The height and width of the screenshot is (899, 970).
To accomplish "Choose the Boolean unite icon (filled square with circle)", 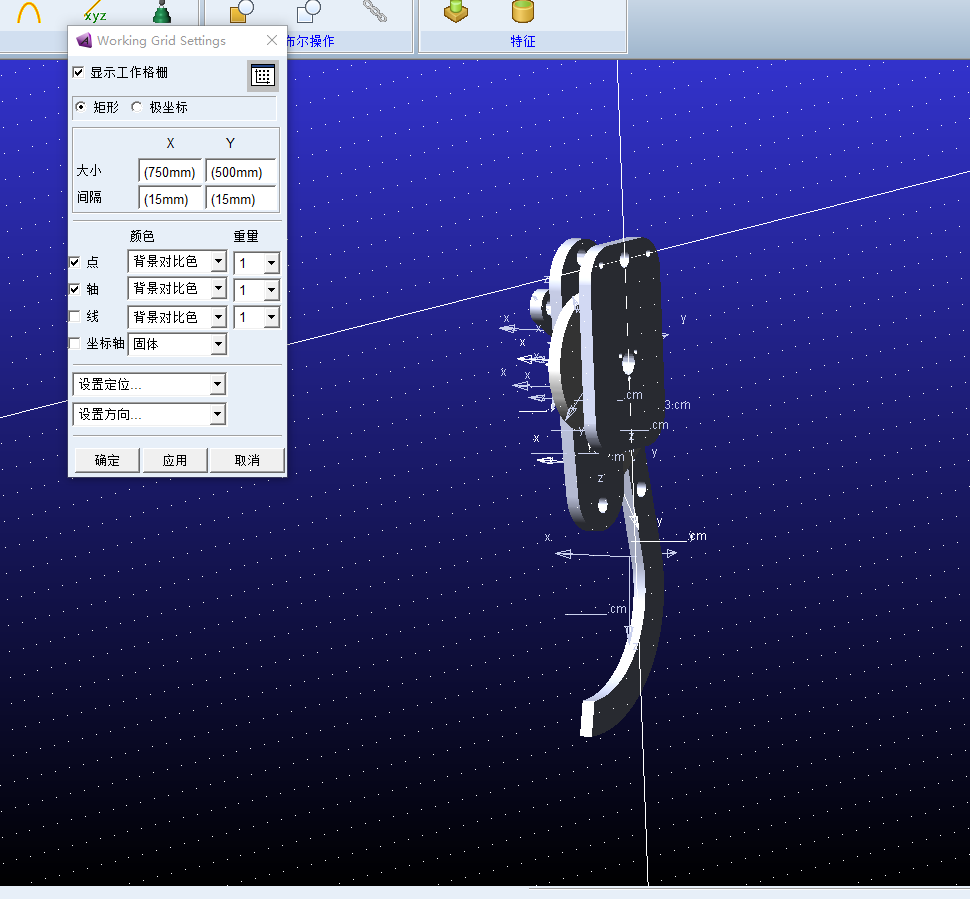I will pos(241,12).
